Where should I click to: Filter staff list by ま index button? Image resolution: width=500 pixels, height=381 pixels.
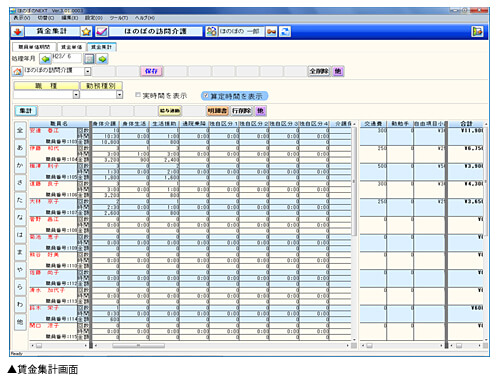20,252
